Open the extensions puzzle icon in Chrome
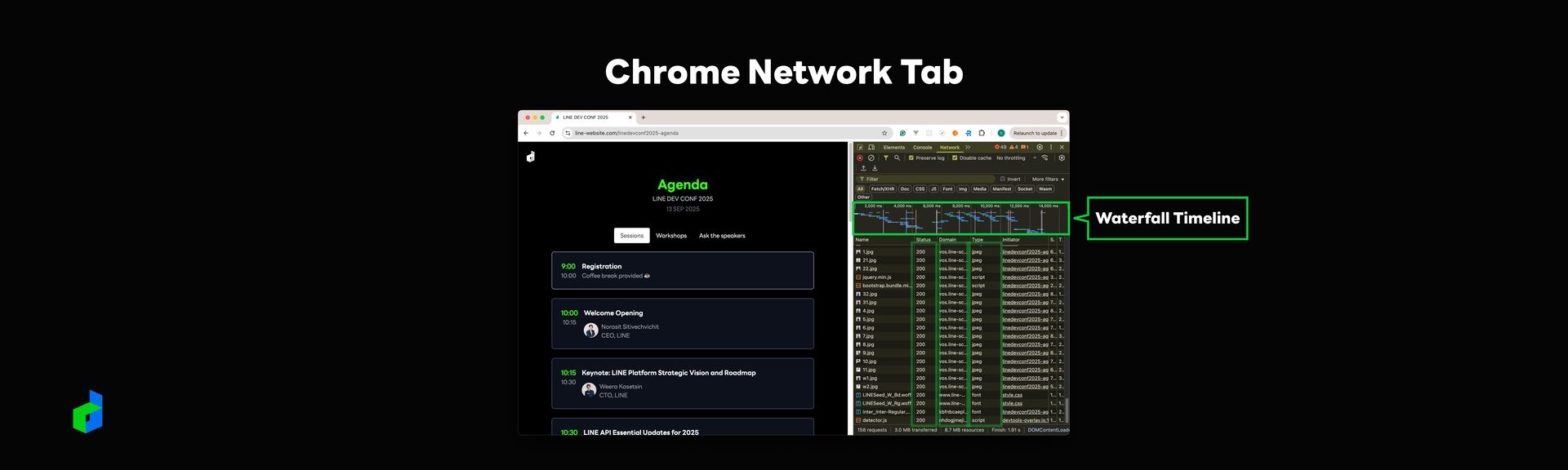 (x=982, y=133)
